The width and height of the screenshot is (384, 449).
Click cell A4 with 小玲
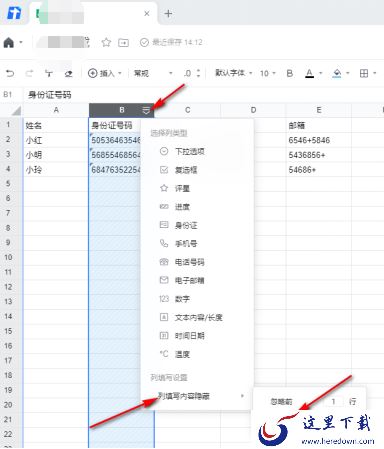point(56,169)
